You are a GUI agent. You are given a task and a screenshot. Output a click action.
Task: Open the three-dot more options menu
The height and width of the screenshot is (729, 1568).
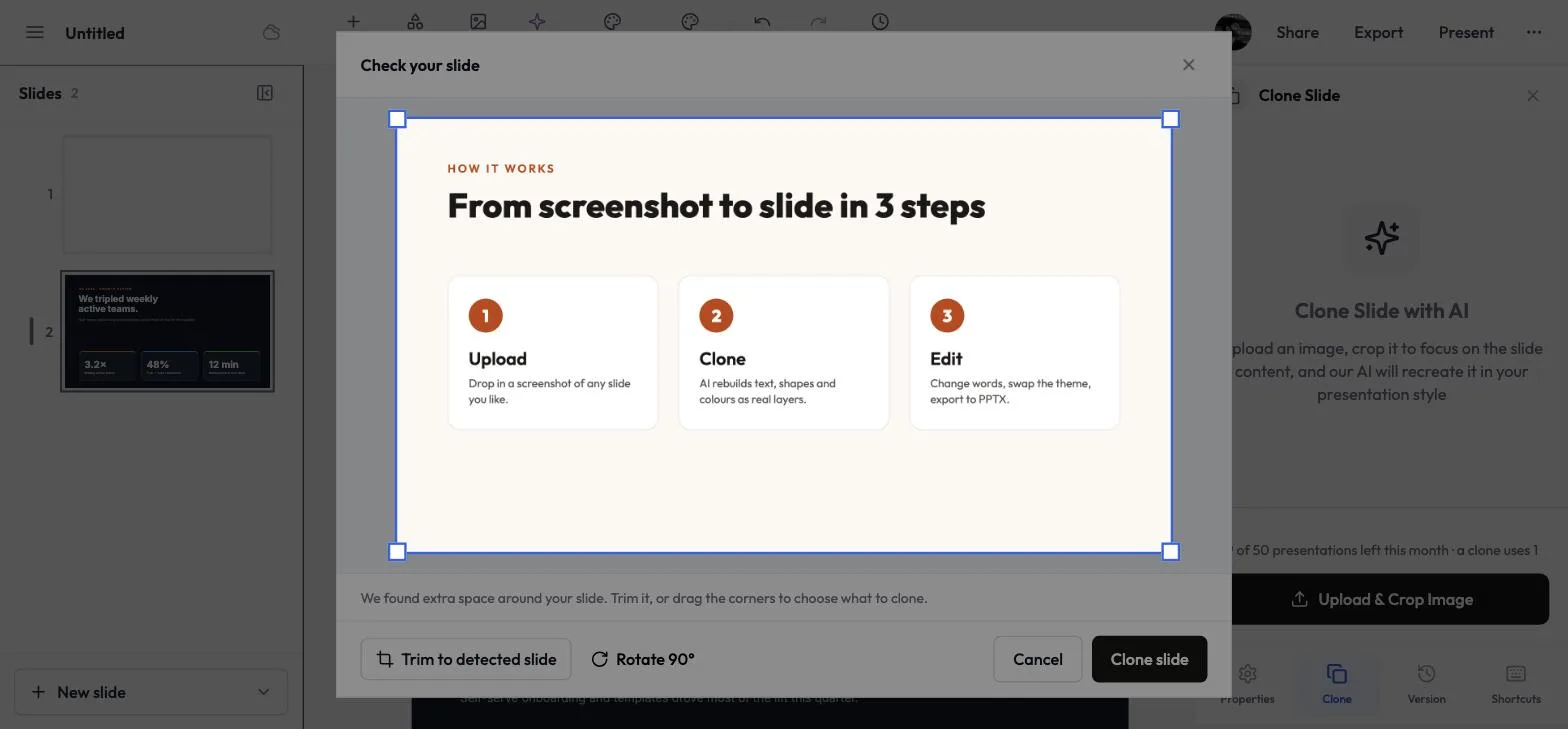(x=1534, y=32)
